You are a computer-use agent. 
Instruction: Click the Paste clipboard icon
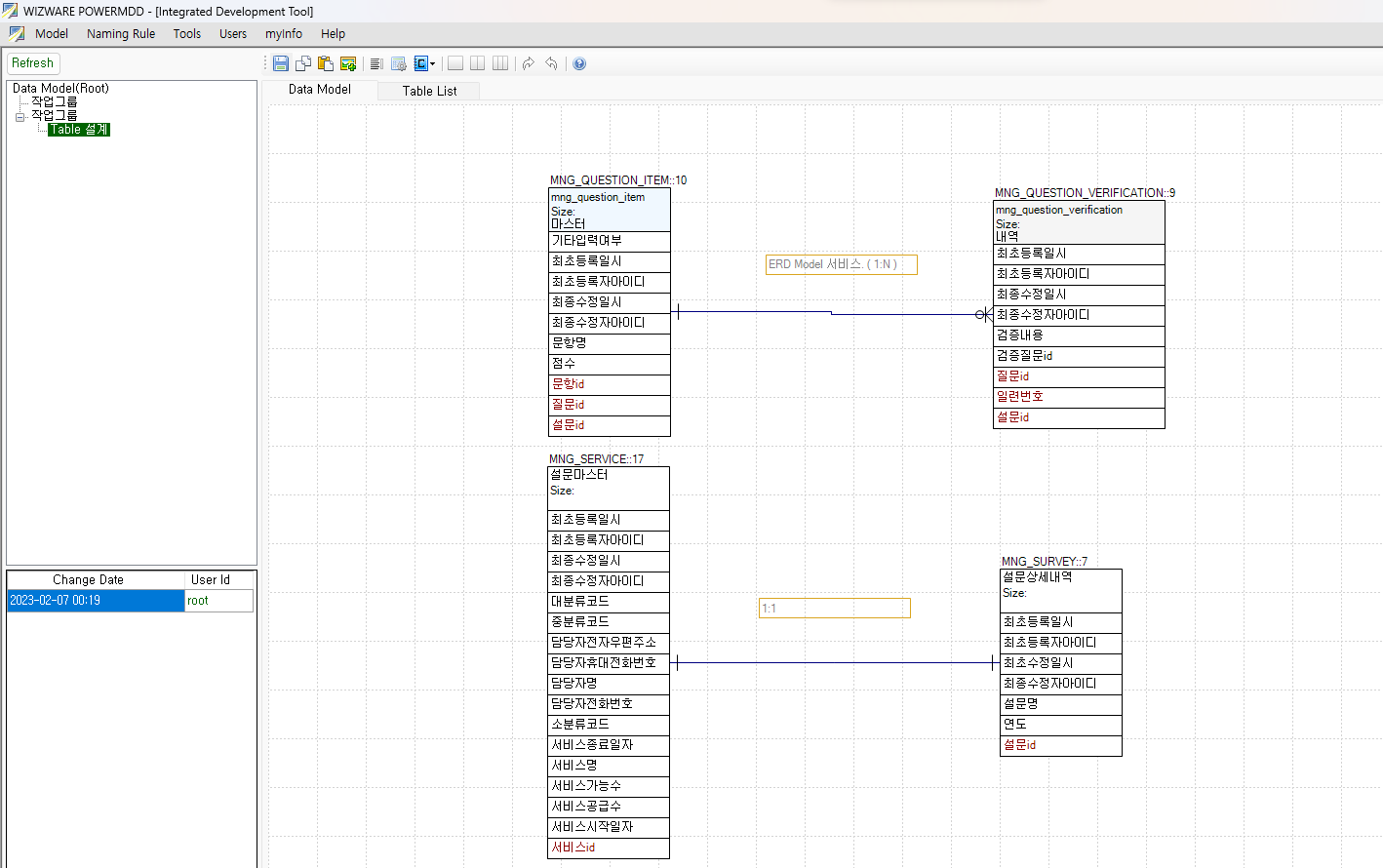tap(326, 63)
